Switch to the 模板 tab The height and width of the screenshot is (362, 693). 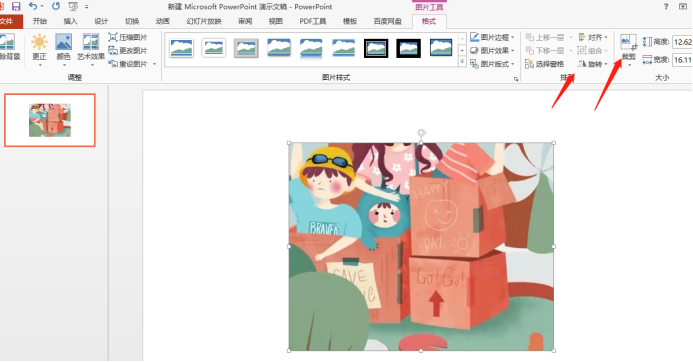(x=350, y=21)
